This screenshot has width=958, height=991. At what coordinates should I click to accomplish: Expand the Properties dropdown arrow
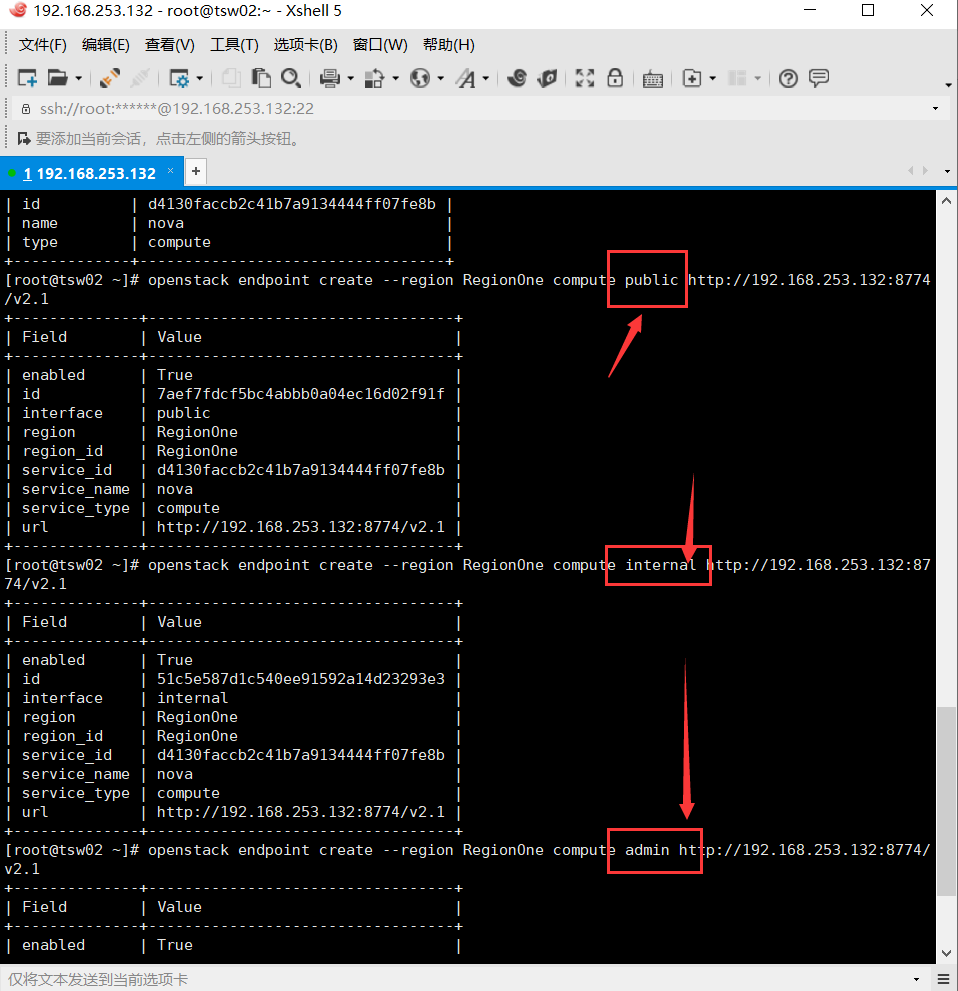pyautogui.click(x=200, y=78)
